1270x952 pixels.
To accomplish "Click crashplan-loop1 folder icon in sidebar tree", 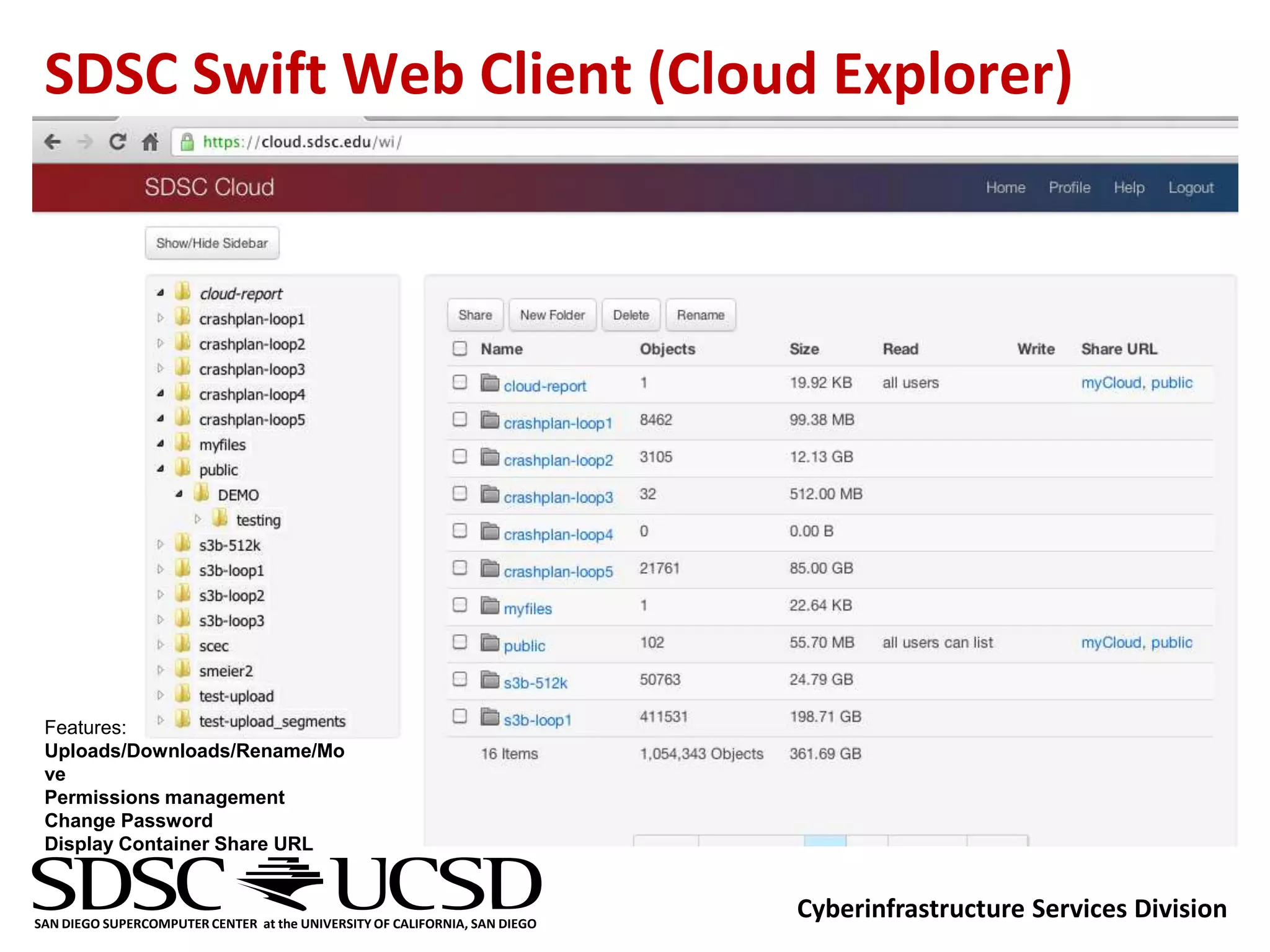I will click(183, 317).
